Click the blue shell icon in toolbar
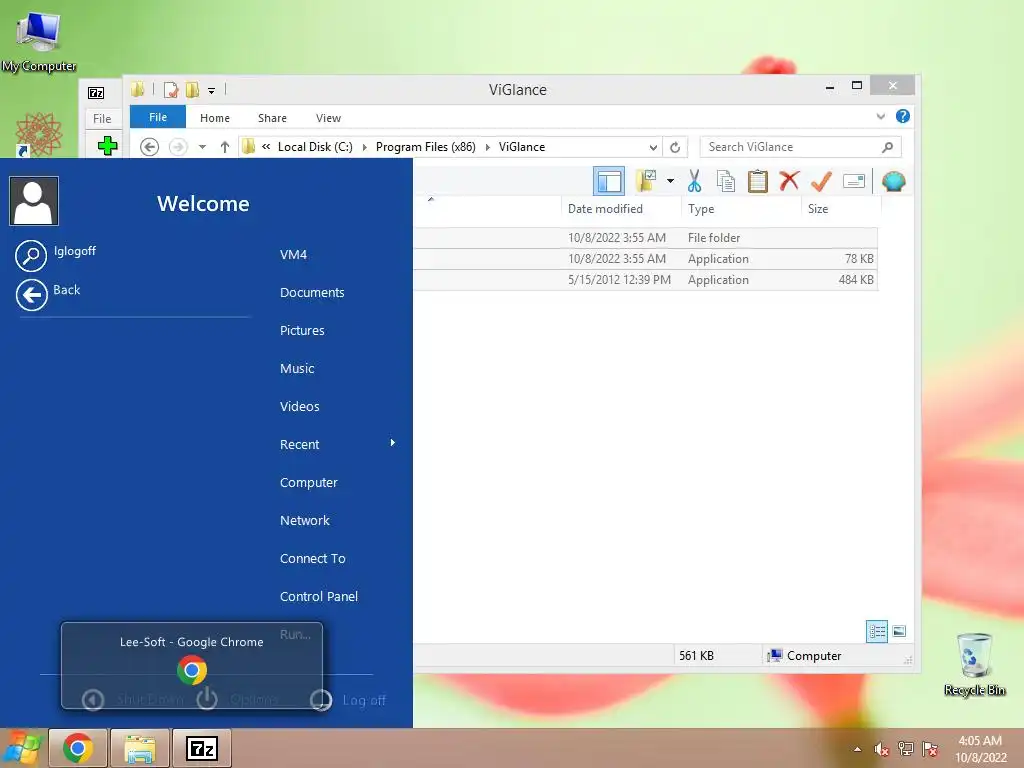Screen dimensions: 1024x768 tap(893, 181)
